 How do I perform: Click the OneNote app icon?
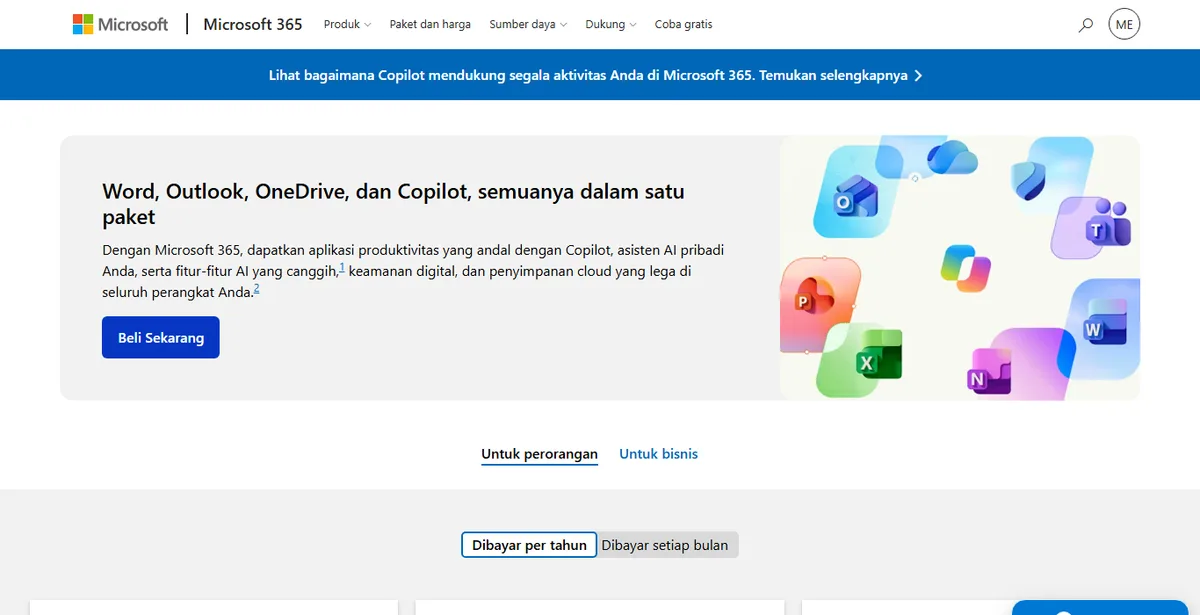tap(990, 371)
